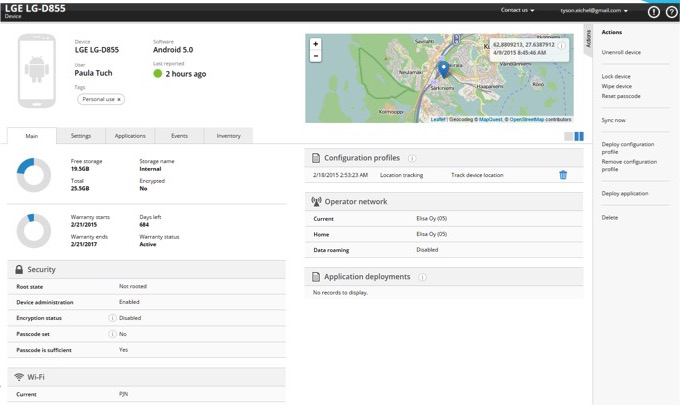
Task: Click Wipe device action
Action: [x=616, y=86]
